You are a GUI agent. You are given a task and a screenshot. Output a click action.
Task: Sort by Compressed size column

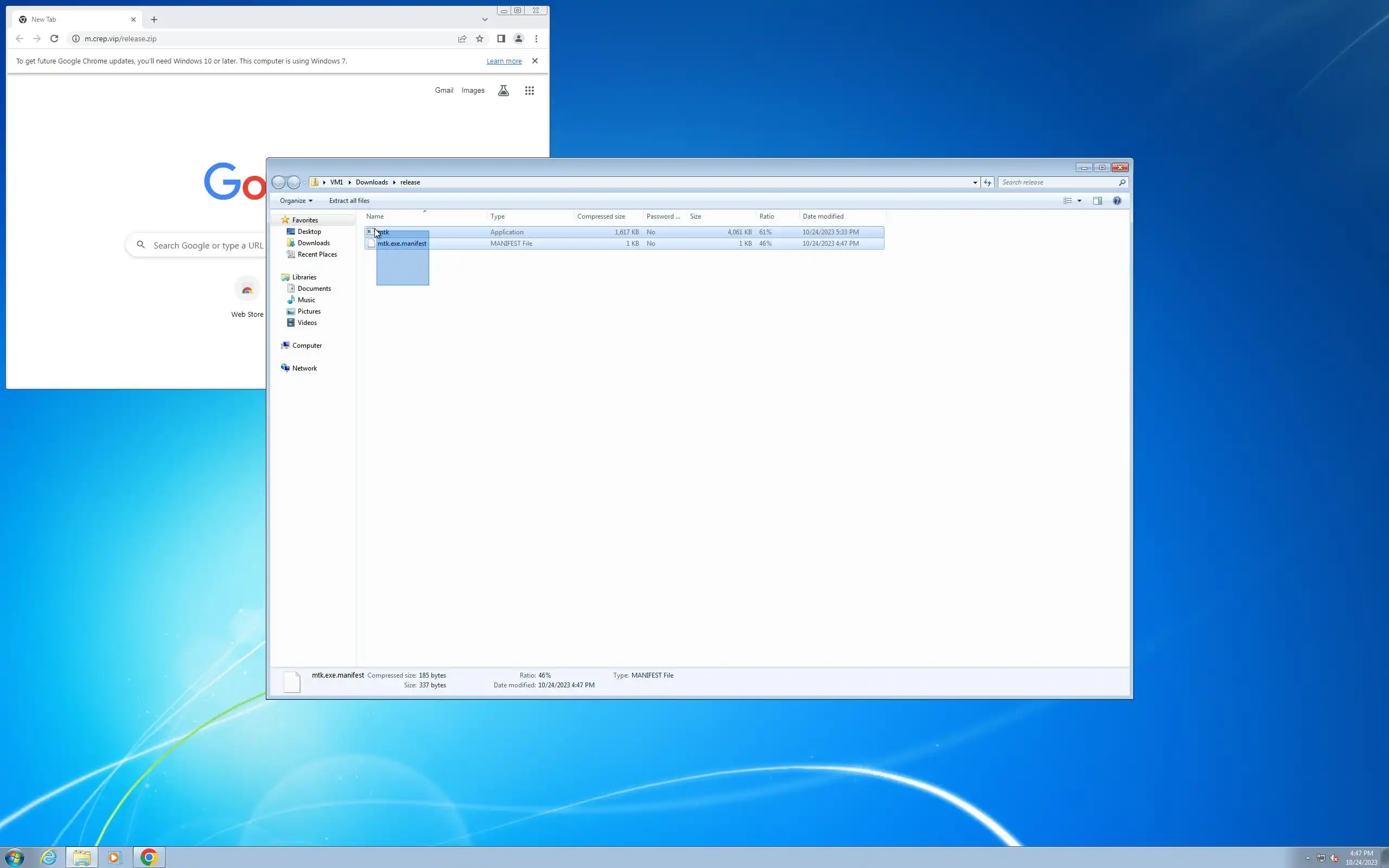tap(601, 216)
